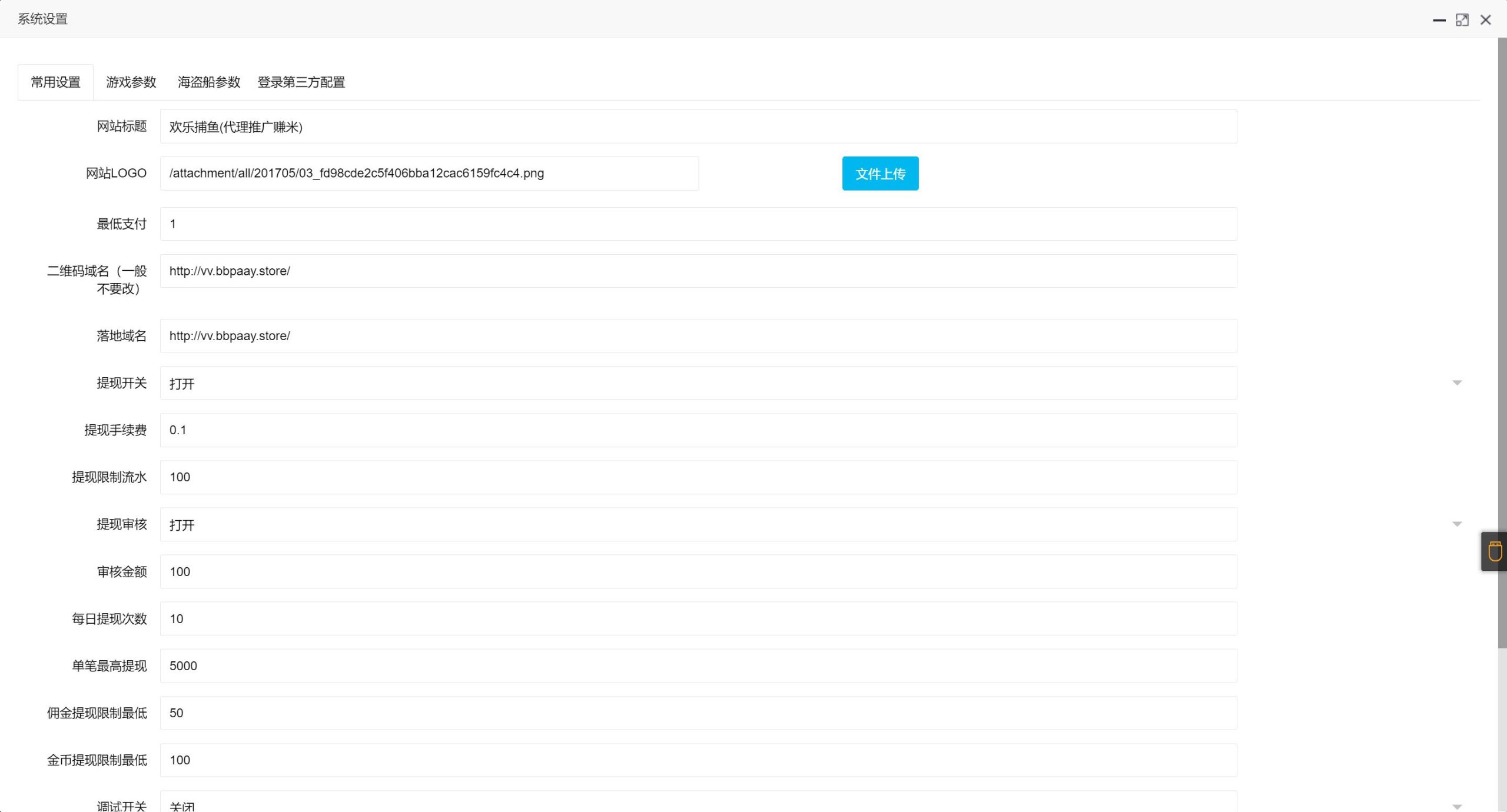This screenshot has width=1507, height=812.
Task: Click the 网站标题 input field
Action: click(698, 127)
